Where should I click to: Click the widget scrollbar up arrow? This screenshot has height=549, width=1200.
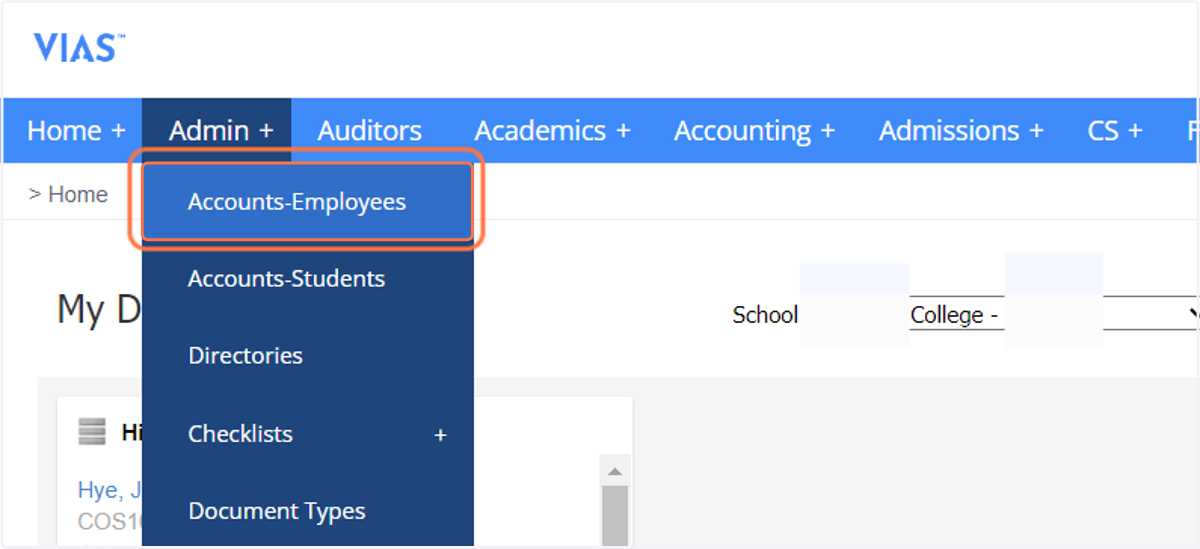pos(615,471)
